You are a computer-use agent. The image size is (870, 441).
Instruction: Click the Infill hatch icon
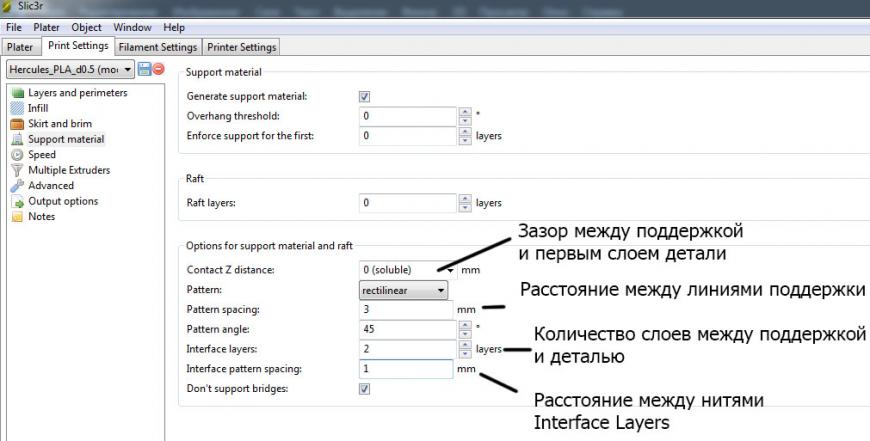pyautogui.click(x=17, y=108)
